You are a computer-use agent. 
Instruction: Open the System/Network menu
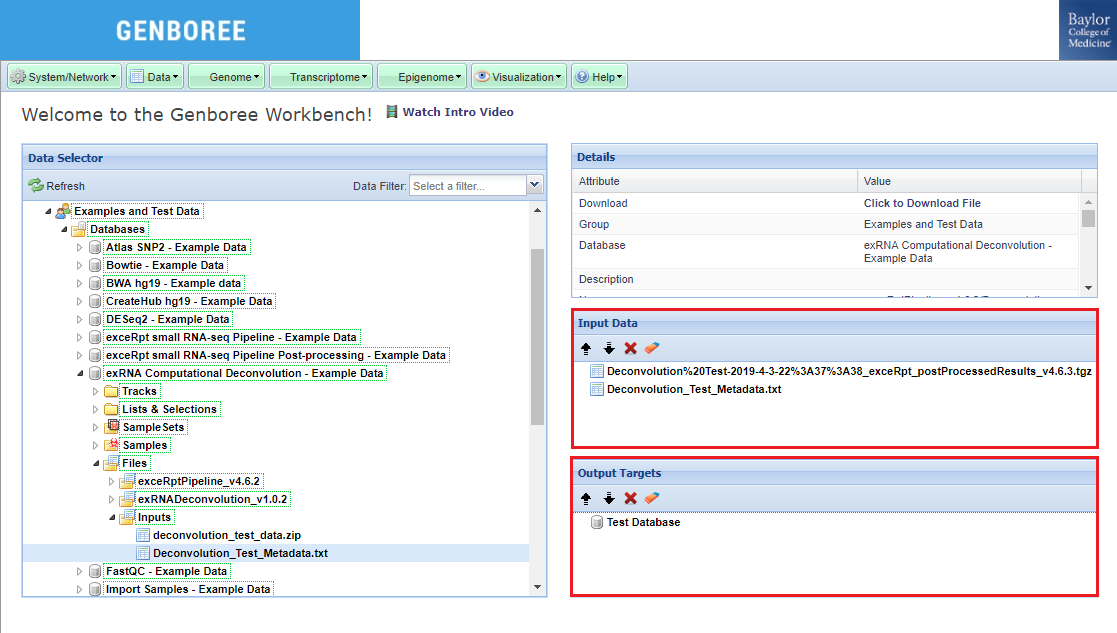[x=64, y=77]
